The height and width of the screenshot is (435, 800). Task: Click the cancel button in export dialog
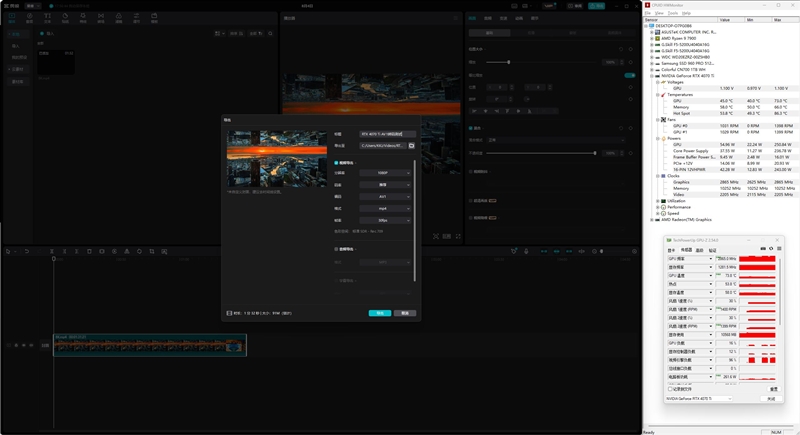coord(405,313)
